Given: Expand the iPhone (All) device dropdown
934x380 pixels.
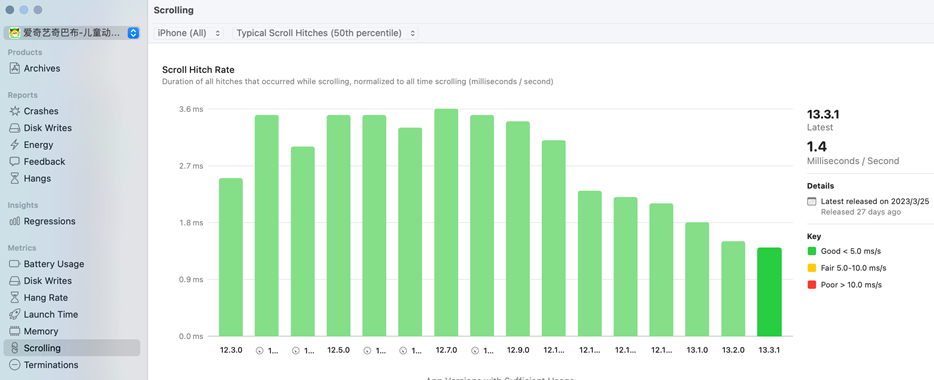Looking at the screenshot, I should 188,33.
